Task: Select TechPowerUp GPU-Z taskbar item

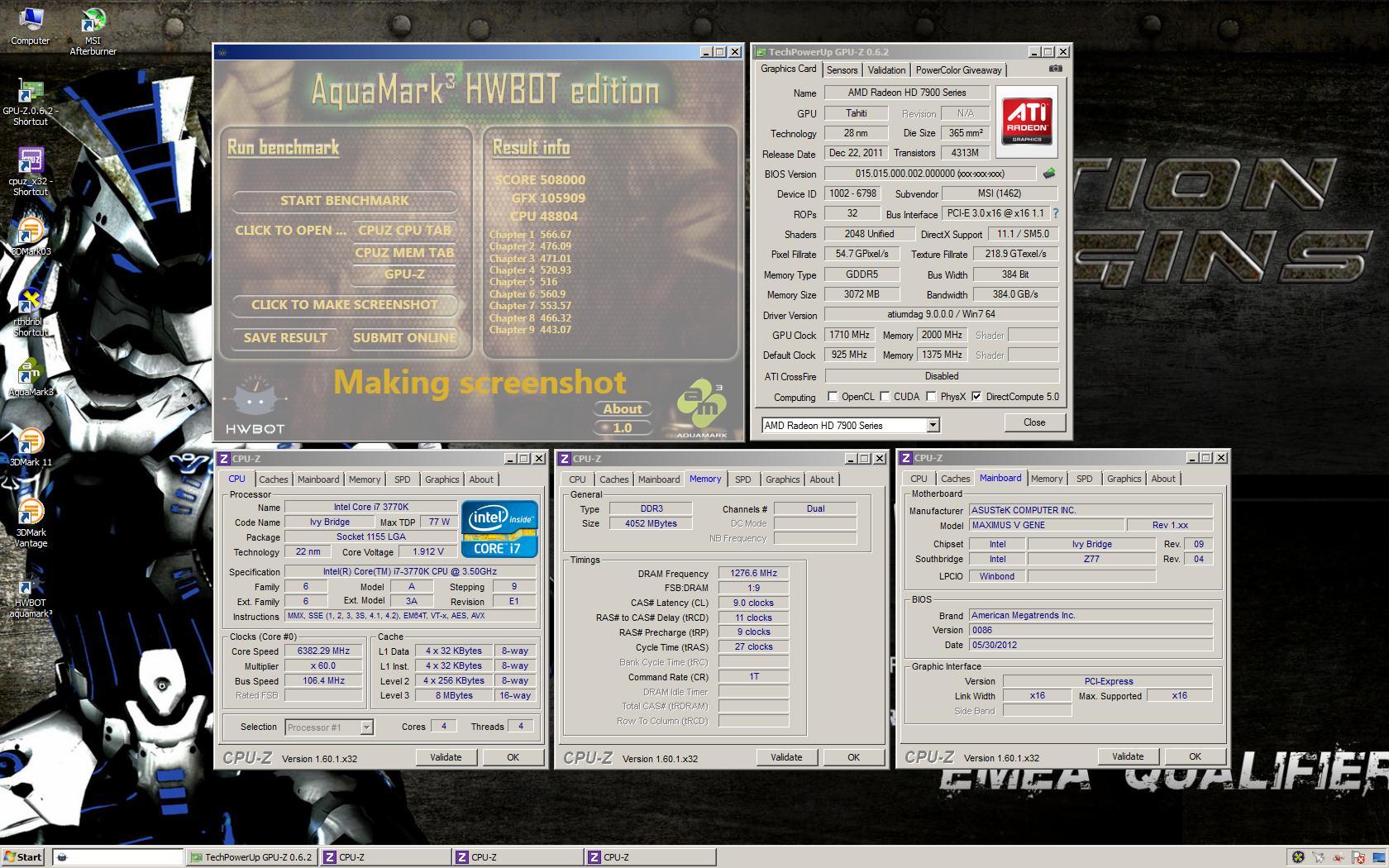Action: tap(251, 857)
